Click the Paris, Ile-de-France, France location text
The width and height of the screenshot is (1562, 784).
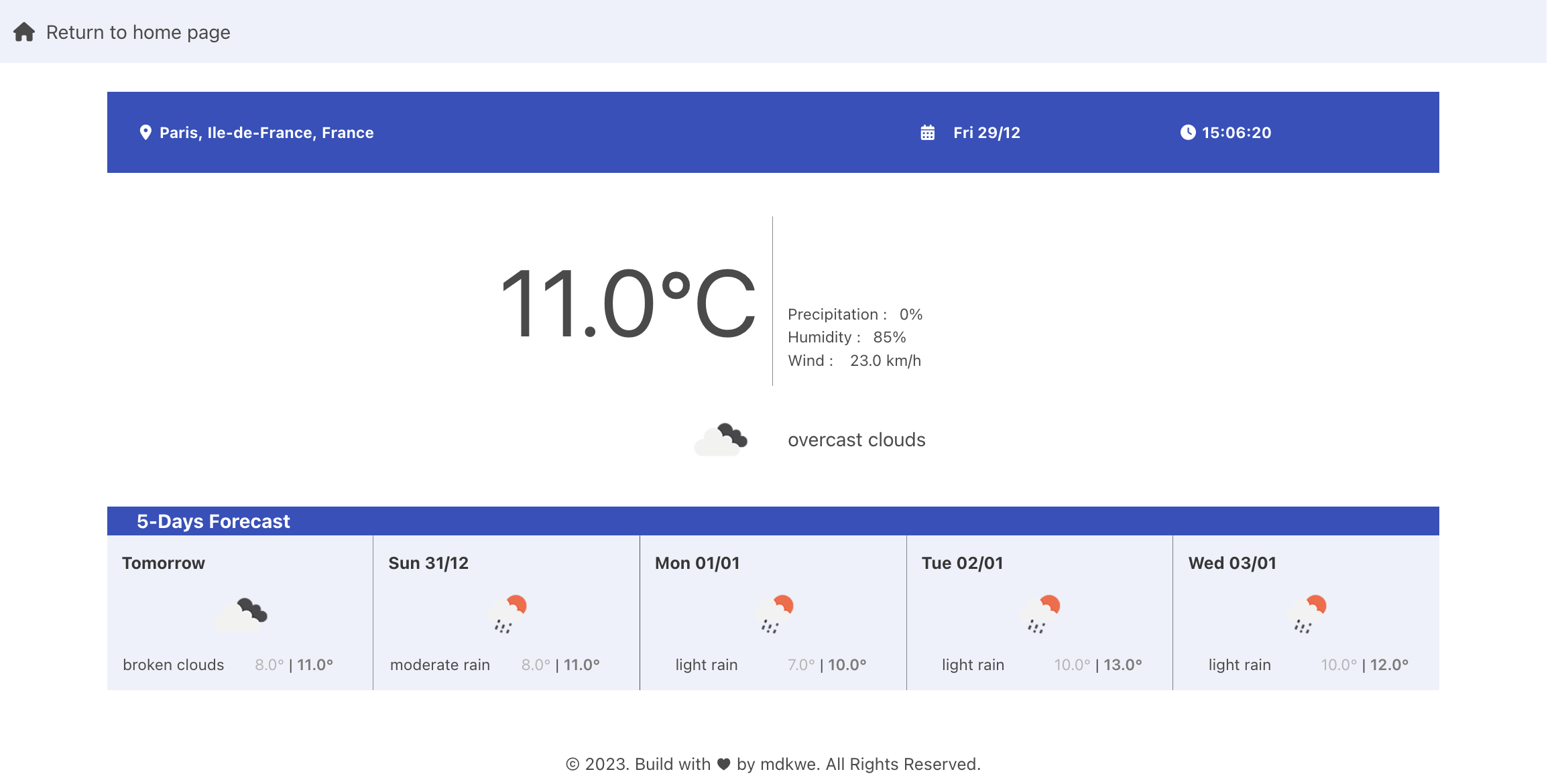coord(266,133)
